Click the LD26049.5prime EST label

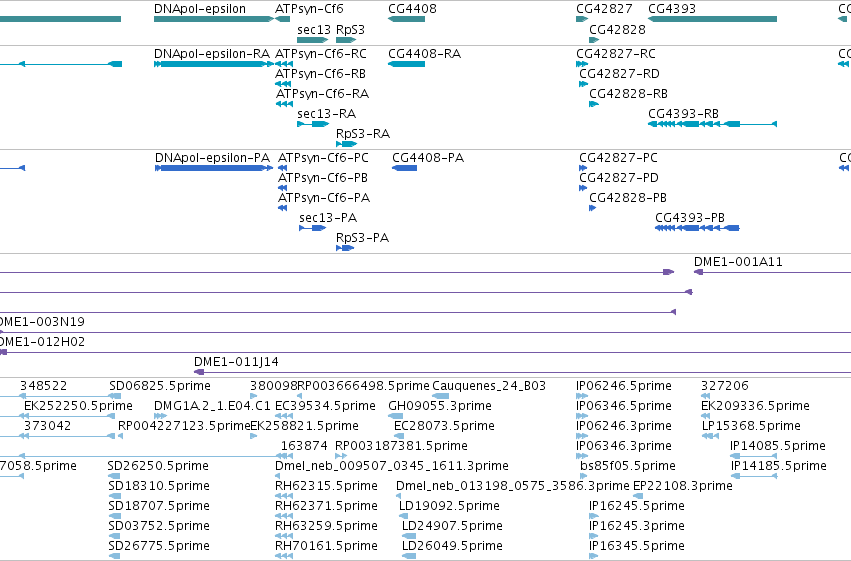coord(452,547)
